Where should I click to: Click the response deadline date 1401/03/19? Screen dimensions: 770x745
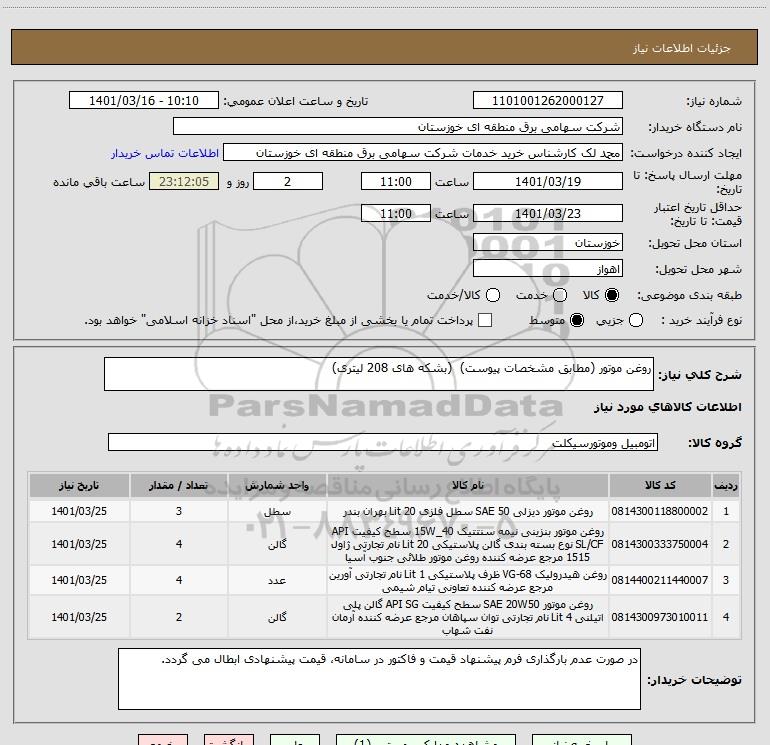548,181
